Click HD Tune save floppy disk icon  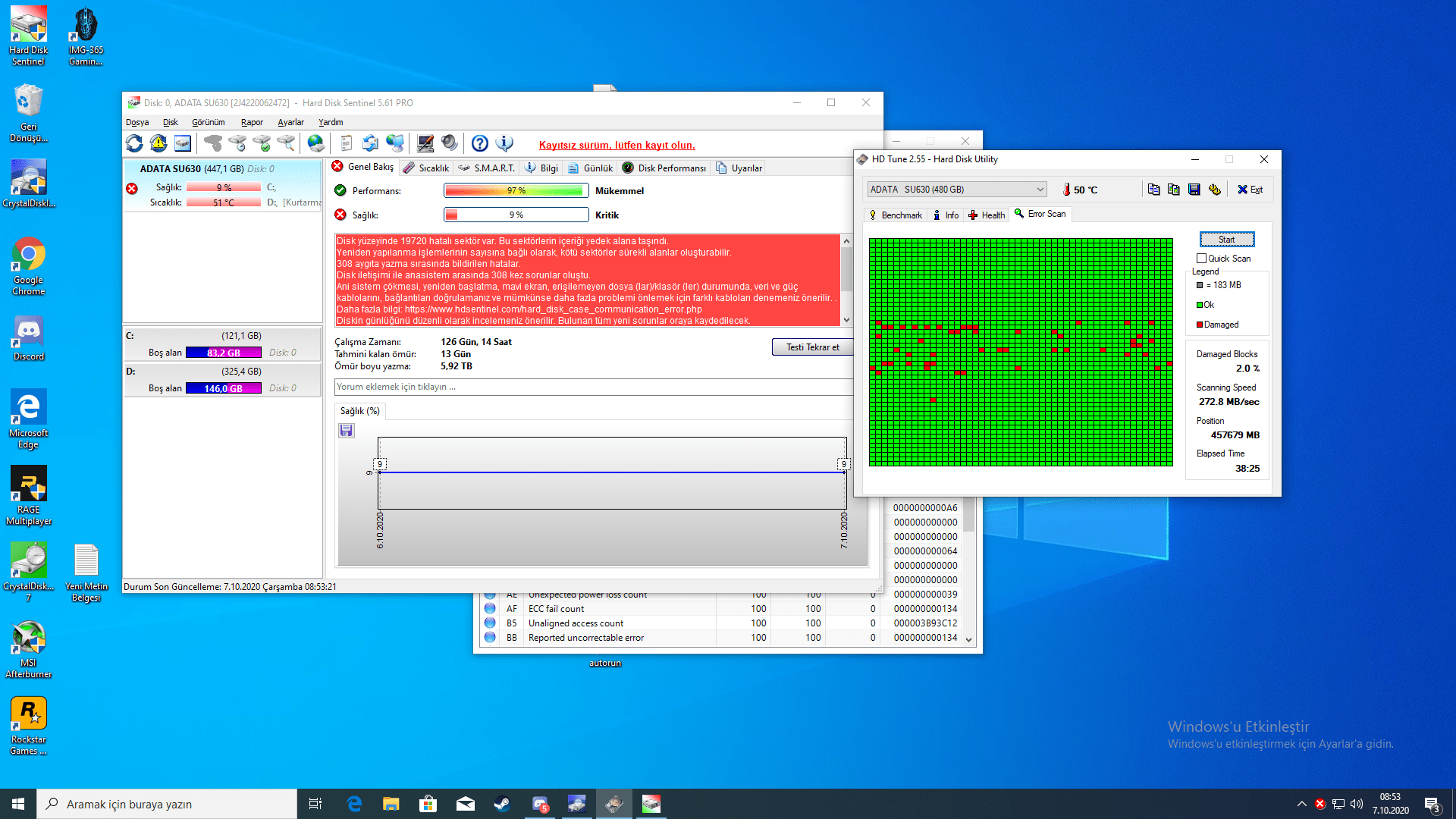pyautogui.click(x=1194, y=190)
